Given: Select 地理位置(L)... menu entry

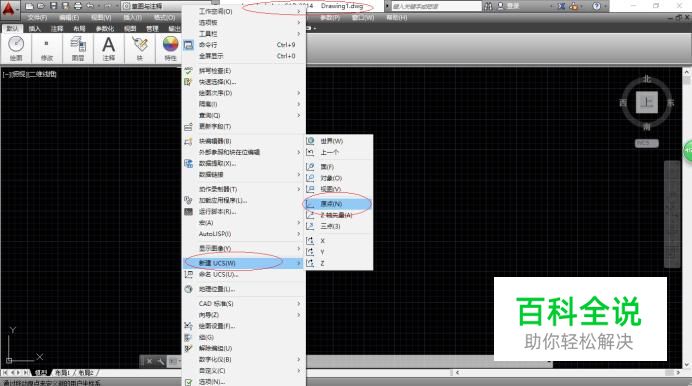Looking at the screenshot, I should (x=244, y=289).
